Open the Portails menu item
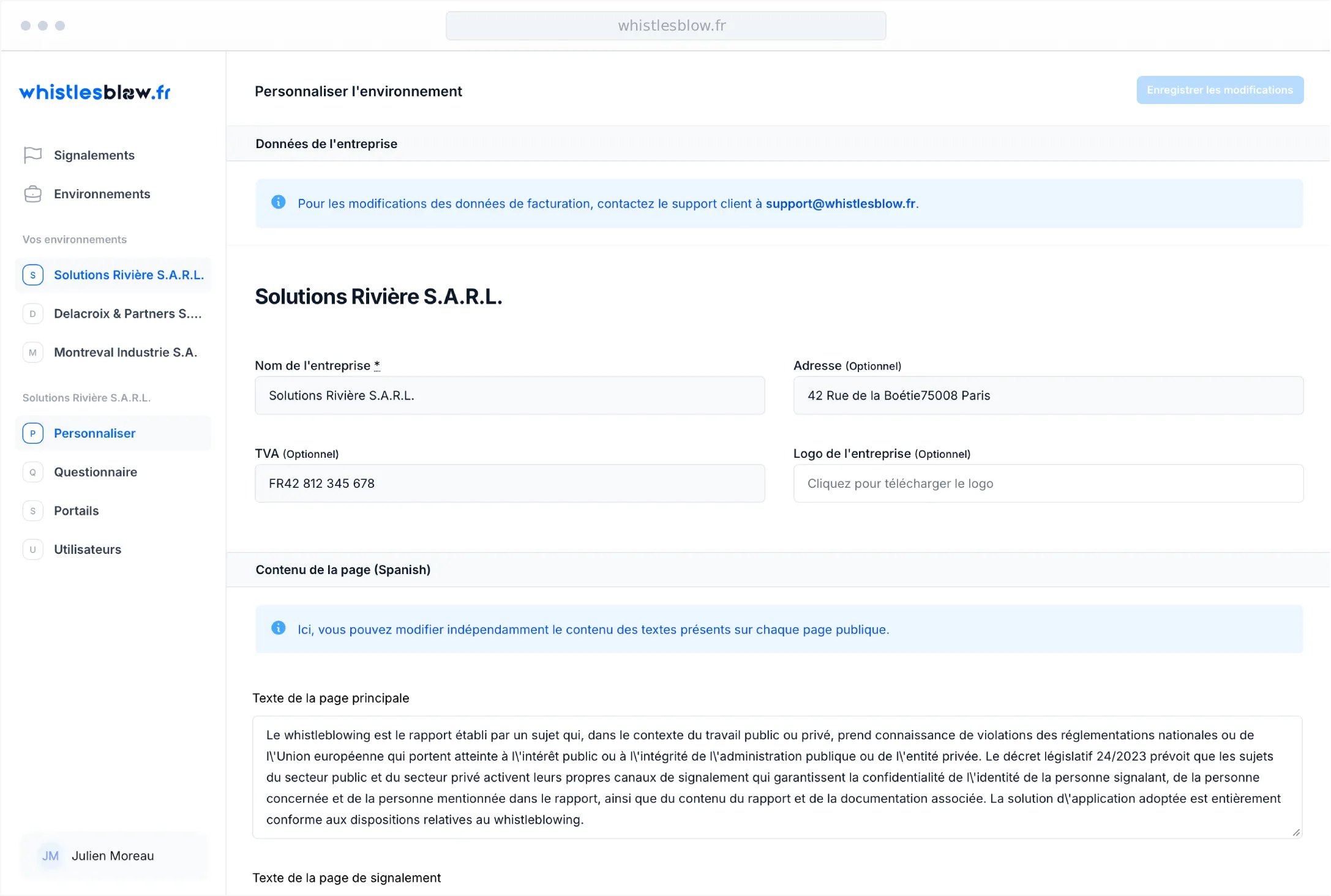 coord(77,510)
